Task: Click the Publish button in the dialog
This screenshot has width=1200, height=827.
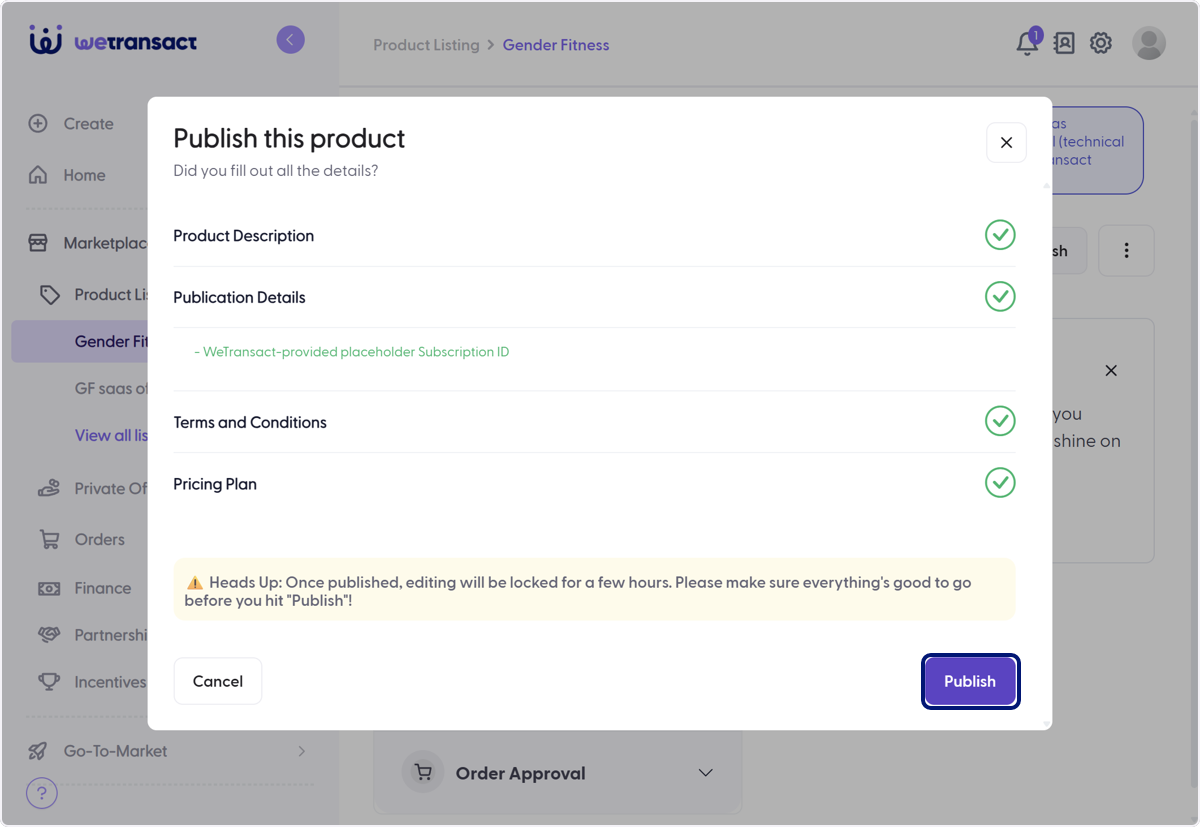Action: 970,681
